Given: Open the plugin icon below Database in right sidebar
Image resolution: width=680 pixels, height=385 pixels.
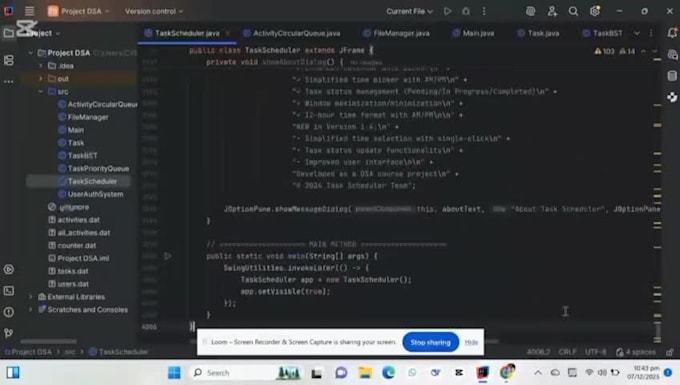Looking at the screenshot, I should click(672, 97).
